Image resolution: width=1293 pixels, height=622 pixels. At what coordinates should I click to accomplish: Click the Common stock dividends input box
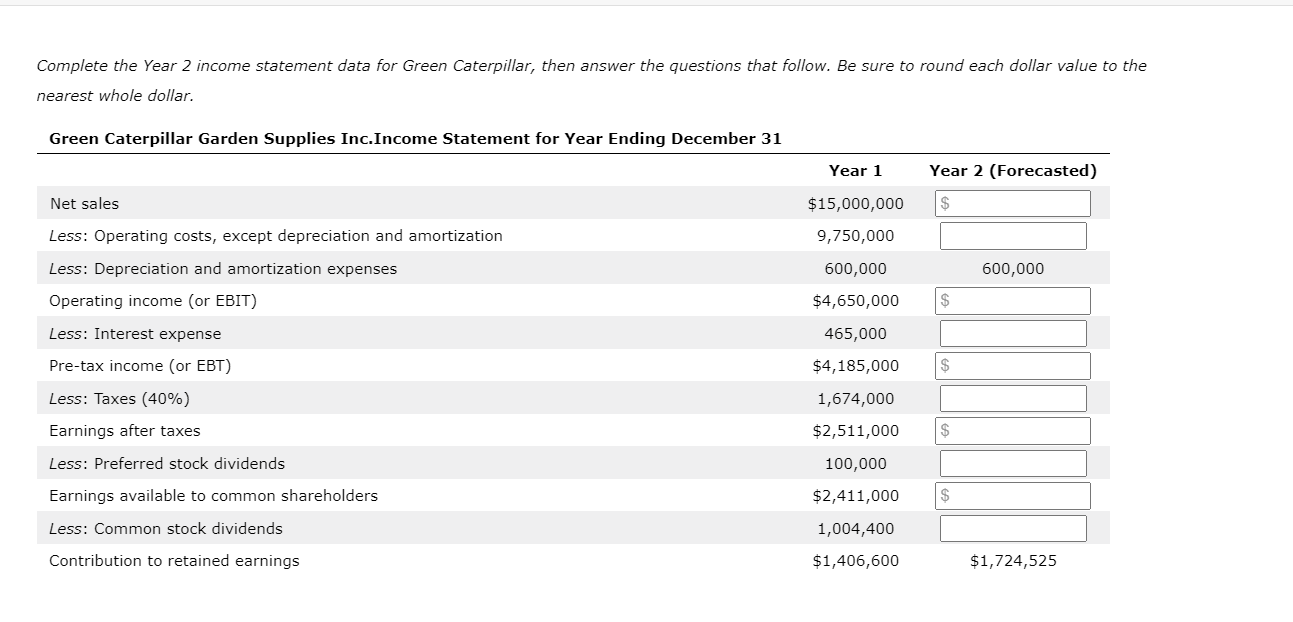click(1012, 528)
